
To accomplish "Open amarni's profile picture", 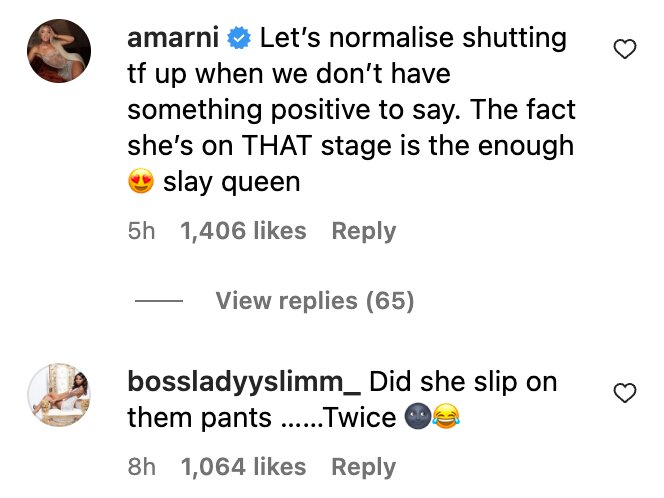I will coord(59,51).
